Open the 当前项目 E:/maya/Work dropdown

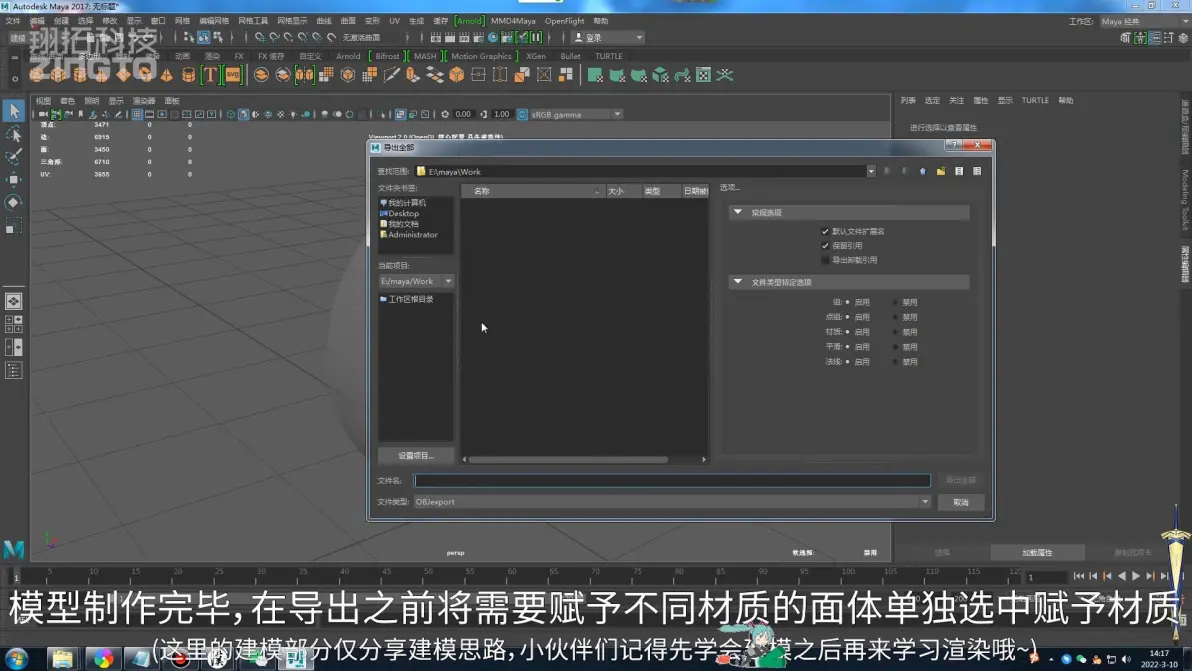point(449,281)
